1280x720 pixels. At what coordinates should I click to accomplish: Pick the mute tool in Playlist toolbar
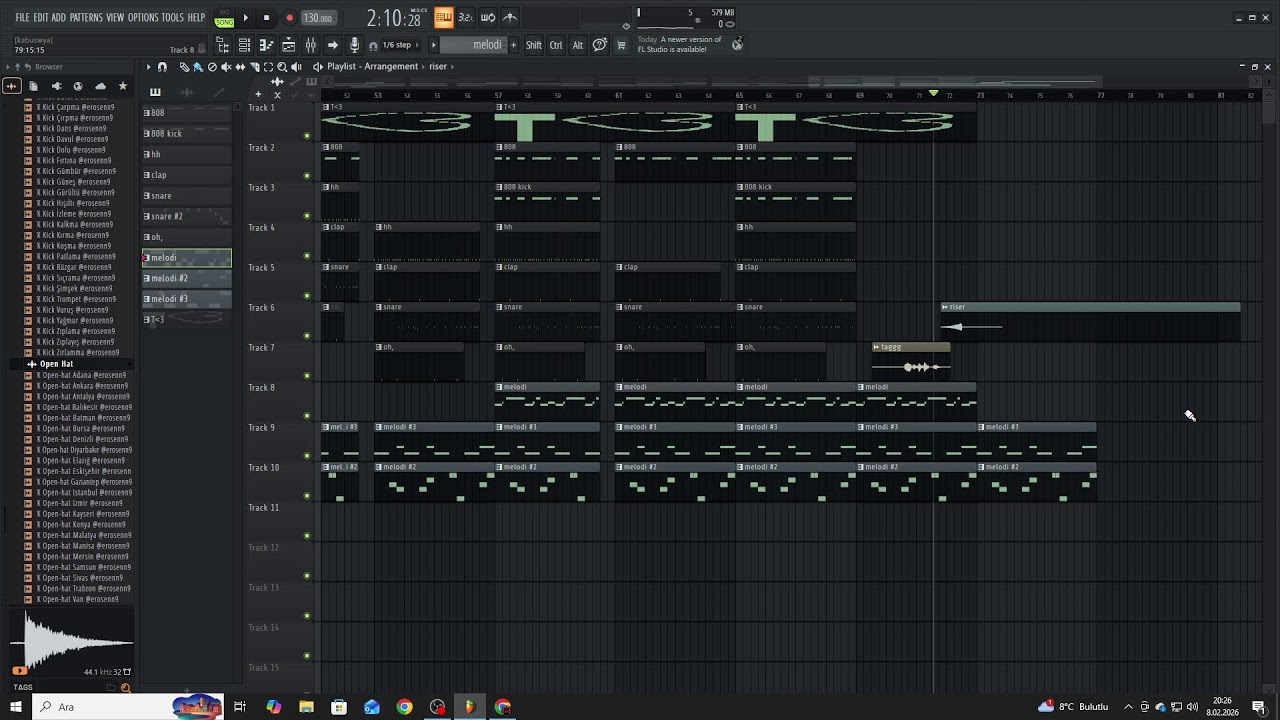click(226, 67)
